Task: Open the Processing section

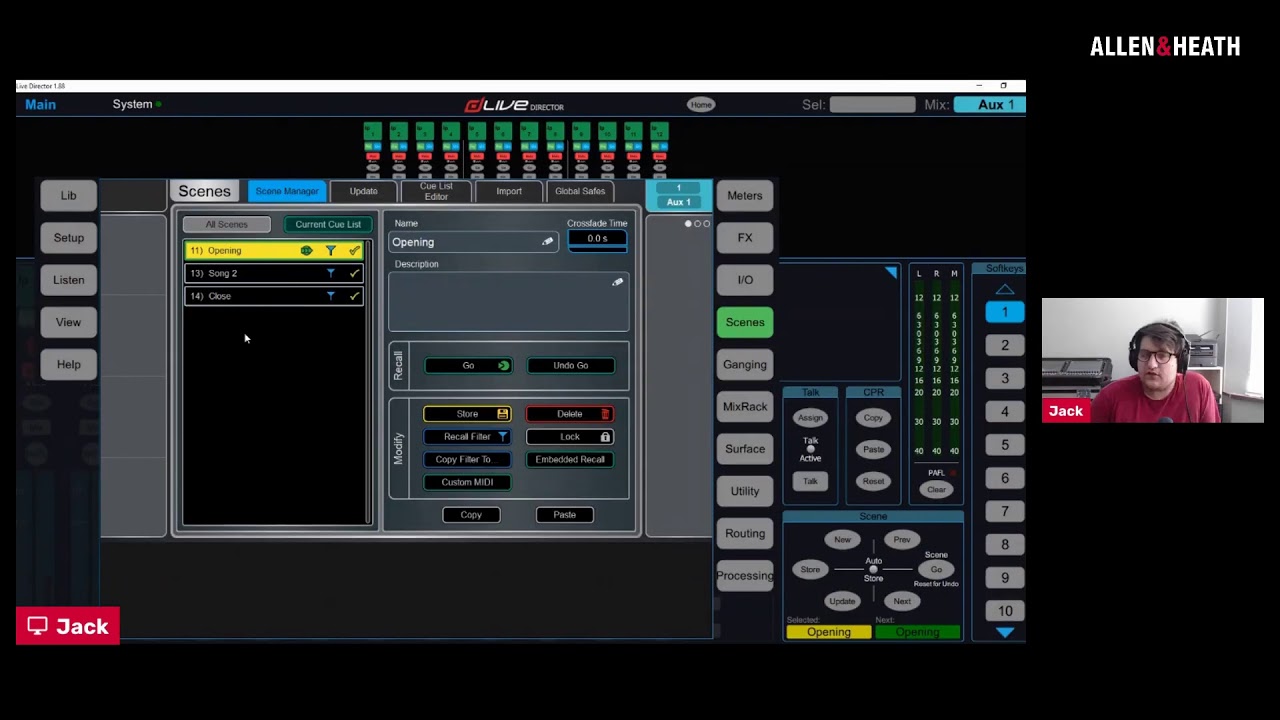Action: point(745,576)
